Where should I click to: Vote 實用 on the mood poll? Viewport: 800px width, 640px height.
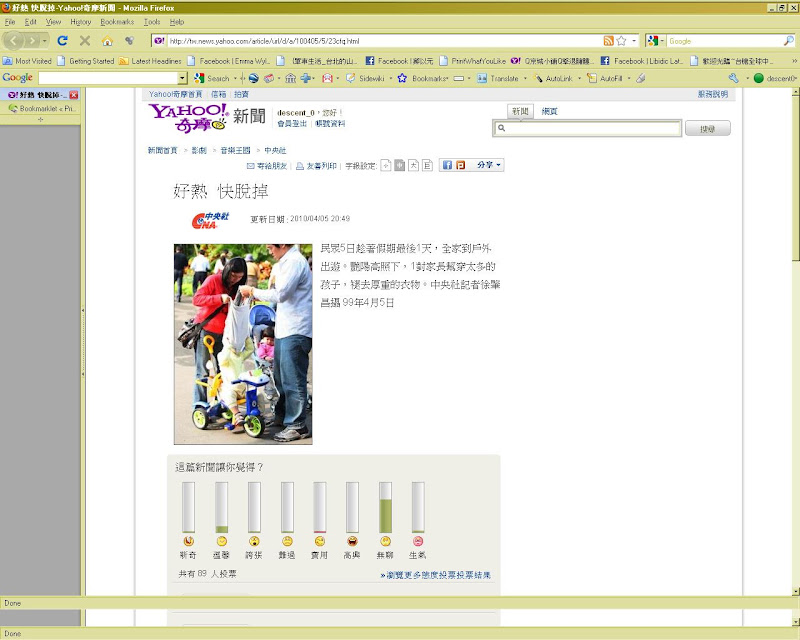click(319, 541)
